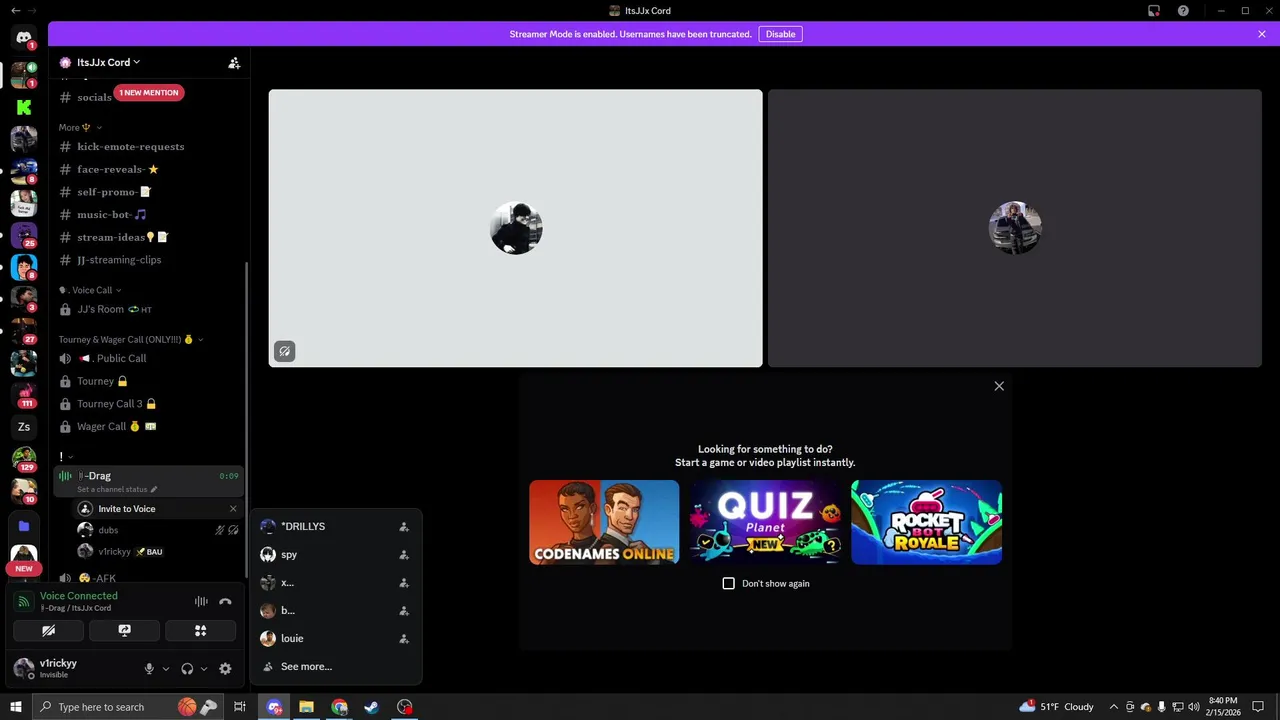Join the Public Call voice channel
This screenshot has height=720, width=1280.
(148, 358)
